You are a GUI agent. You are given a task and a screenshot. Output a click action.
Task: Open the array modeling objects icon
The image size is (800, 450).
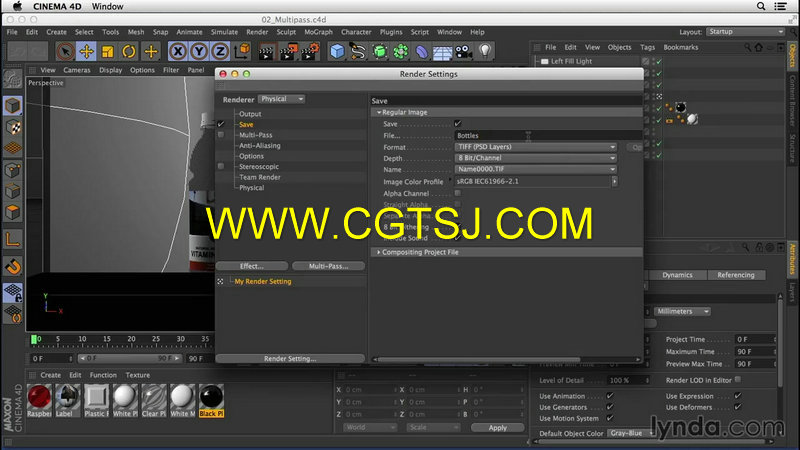tap(401, 52)
